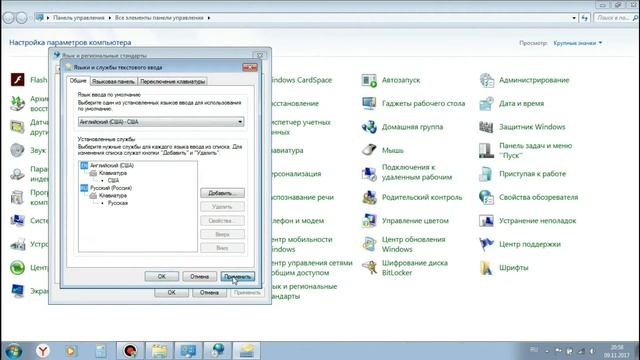Viewport: 640px width, 360px height.
Task: Click the refresh button beside address bar
Action: click(x=585, y=18)
